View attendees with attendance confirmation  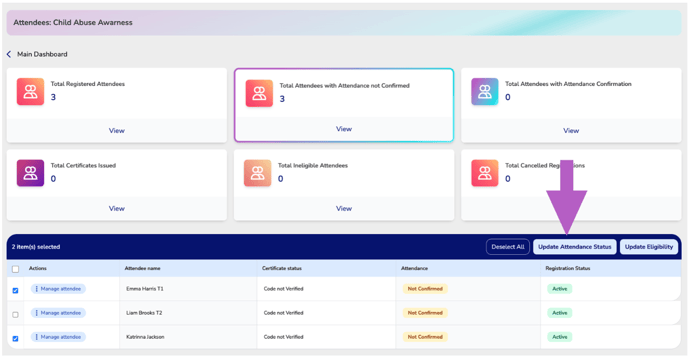(x=571, y=131)
